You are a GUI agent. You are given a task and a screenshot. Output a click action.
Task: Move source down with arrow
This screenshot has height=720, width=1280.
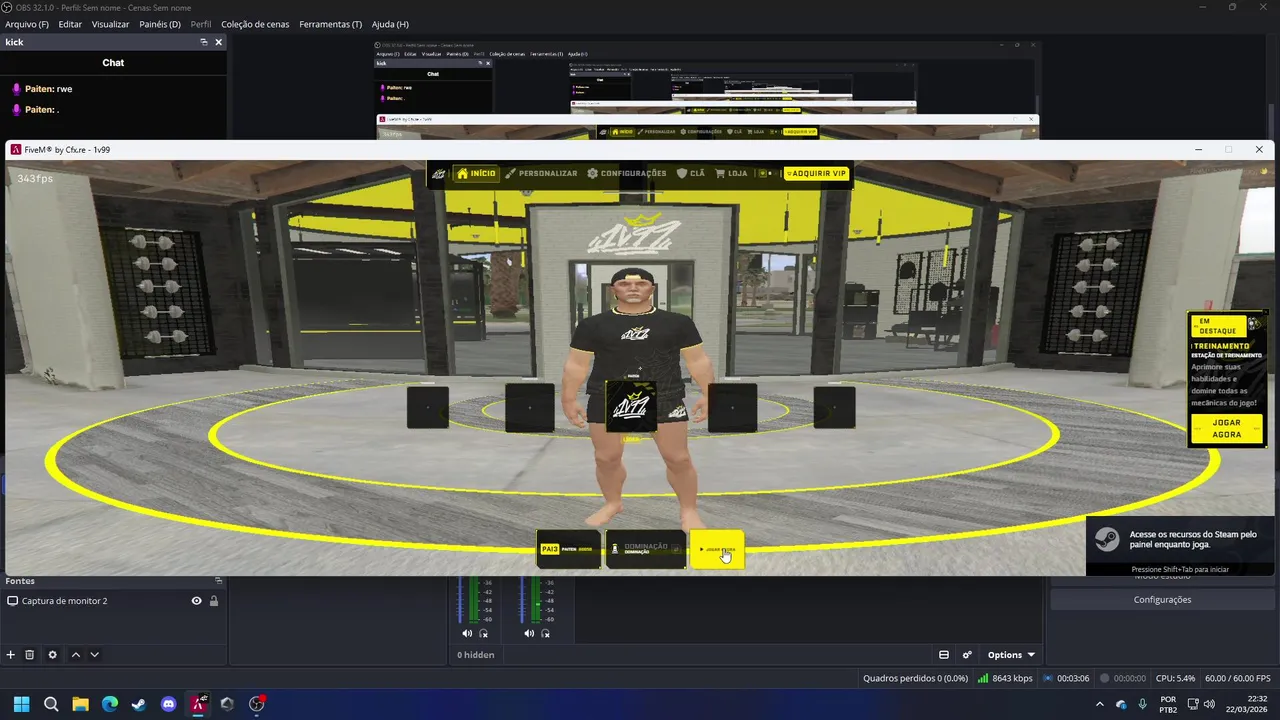[94, 655]
